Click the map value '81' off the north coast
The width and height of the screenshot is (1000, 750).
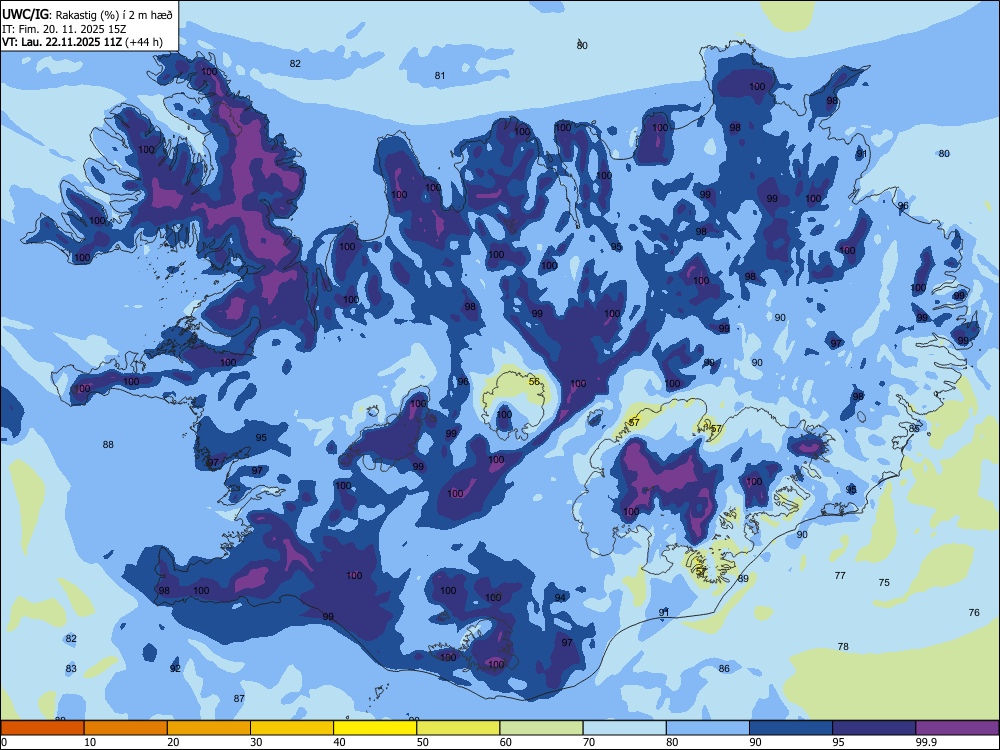440,75
